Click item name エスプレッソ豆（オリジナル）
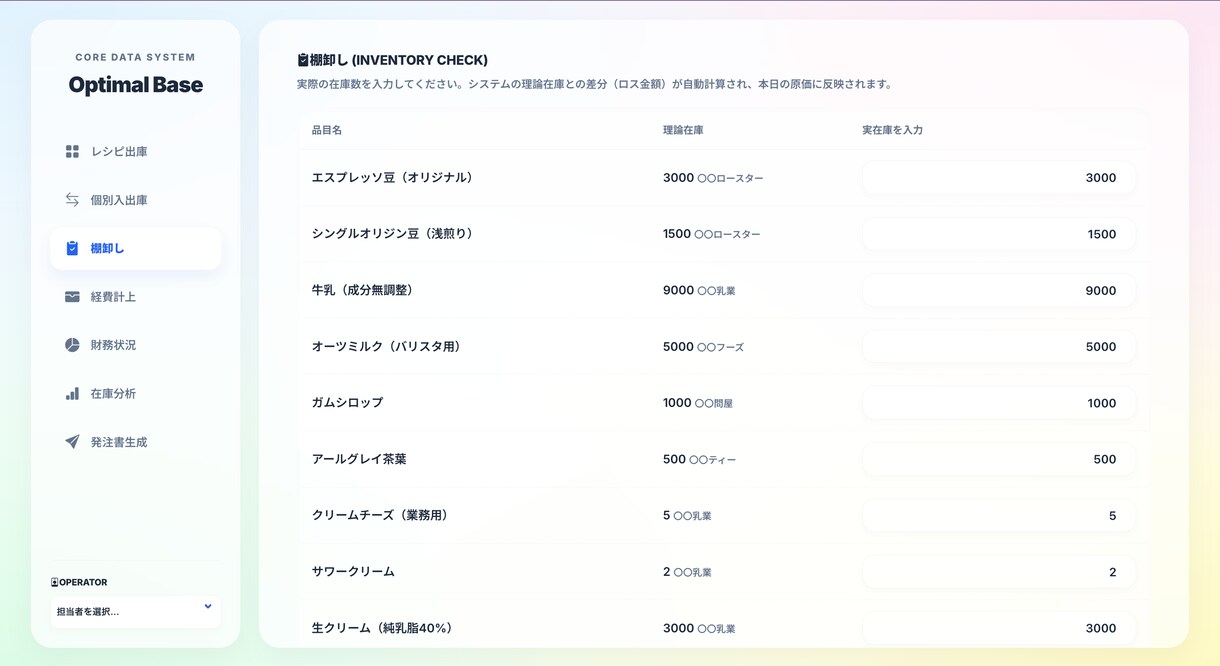Screen dimensions: 1220x666 tap(392, 178)
